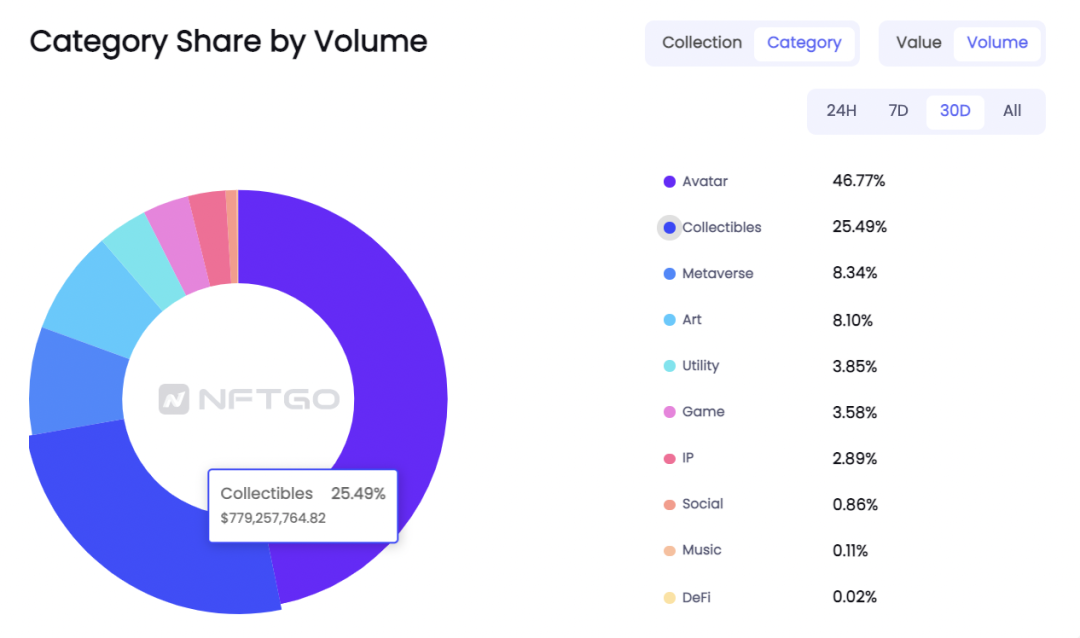Image resolution: width=1080 pixels, height=638 pixels.
Task: Click the IP legend dot
Action: pos(669,459)
